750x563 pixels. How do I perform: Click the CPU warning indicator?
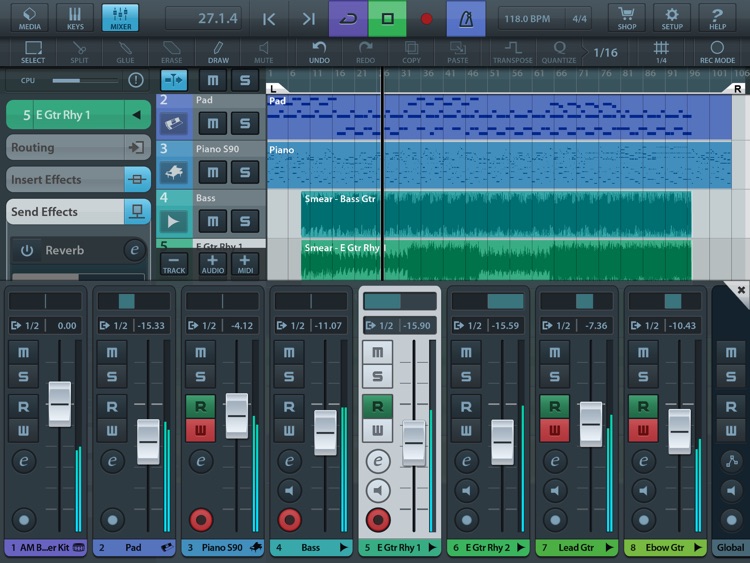(136, 80)
